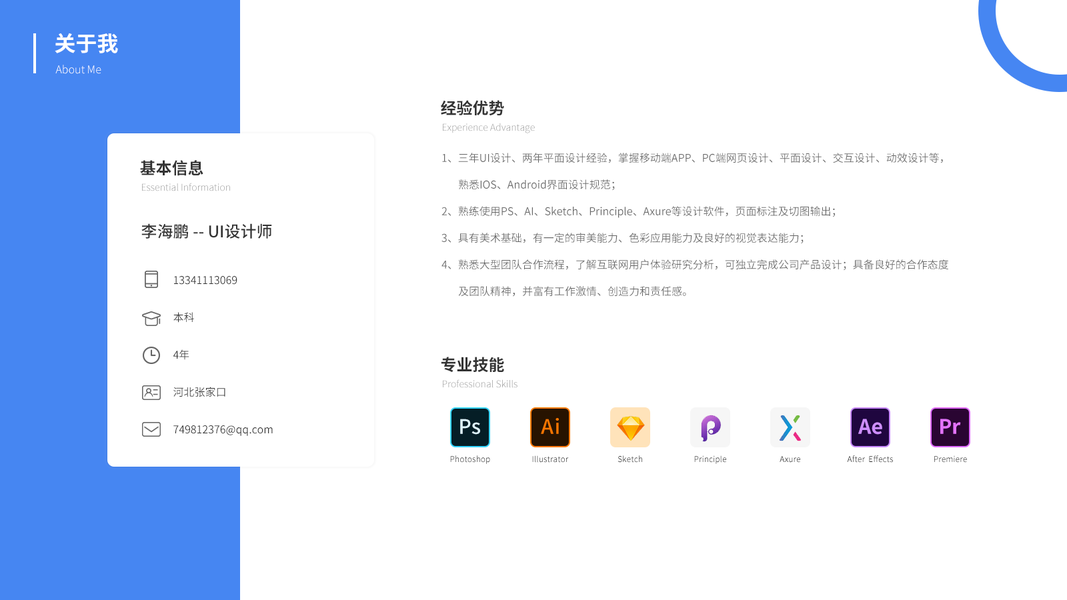Click the phone number 13341113069
1067x600 pixels.
coord(205,280)
